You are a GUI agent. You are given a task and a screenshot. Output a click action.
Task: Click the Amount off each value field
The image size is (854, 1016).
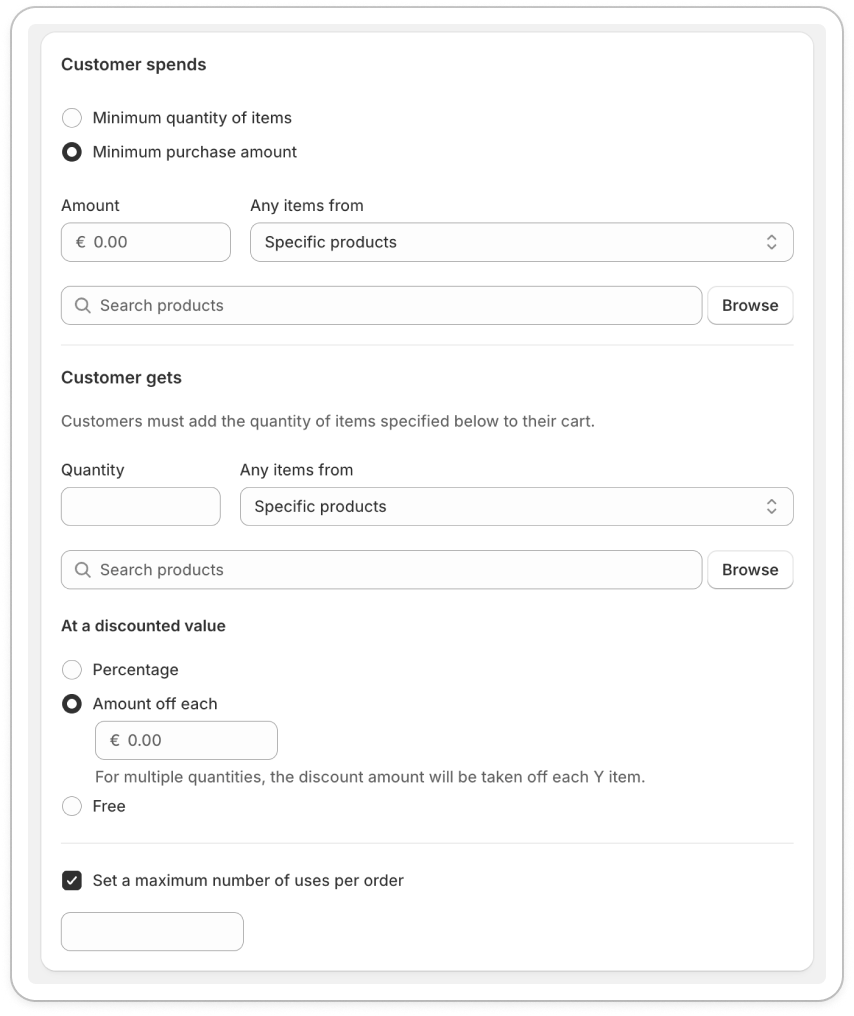click(x=186, y=740)
